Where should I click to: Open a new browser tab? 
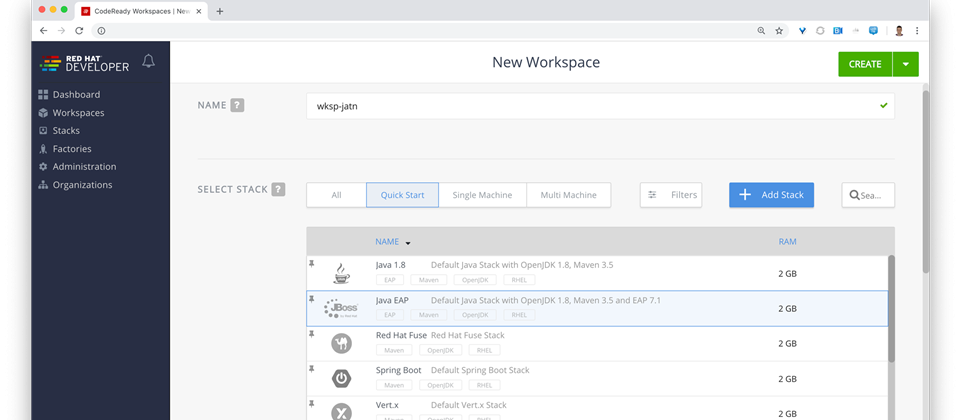click(220, 11)
